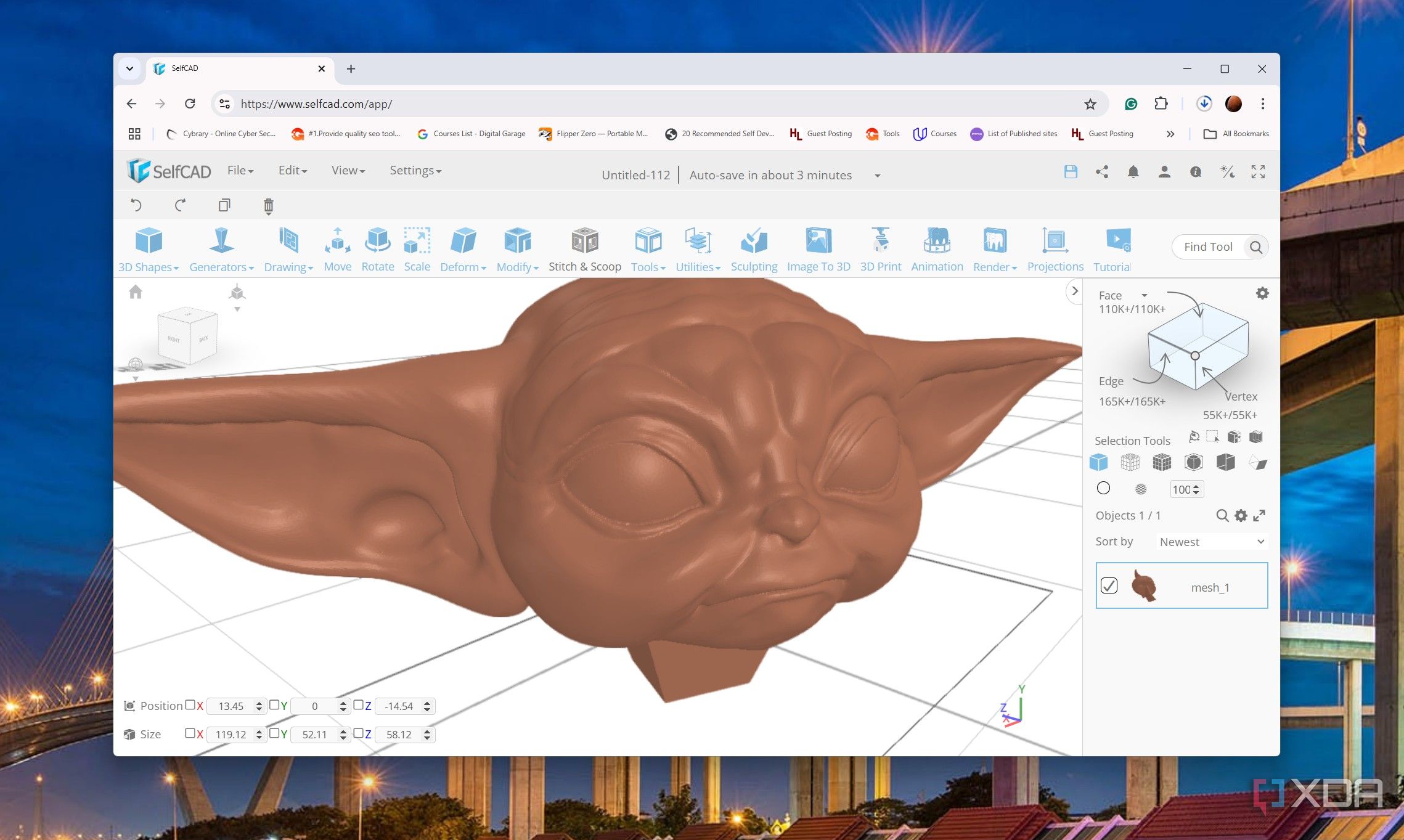Screen dimensions: 1404x840
Task: Open the Settings menu
Action: (x=415, y=171)
